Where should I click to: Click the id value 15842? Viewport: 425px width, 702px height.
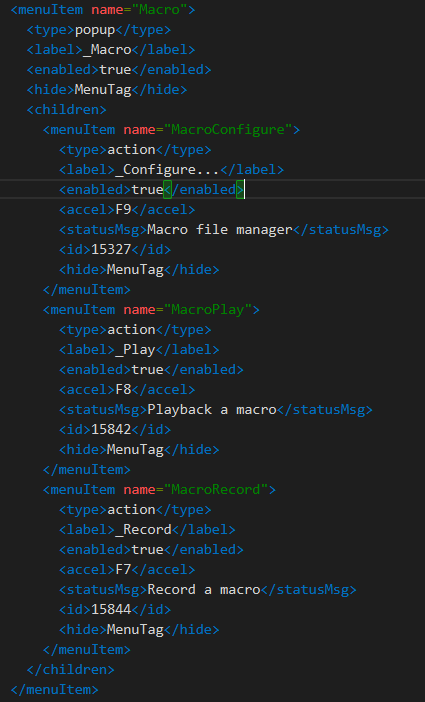(111, 429)
